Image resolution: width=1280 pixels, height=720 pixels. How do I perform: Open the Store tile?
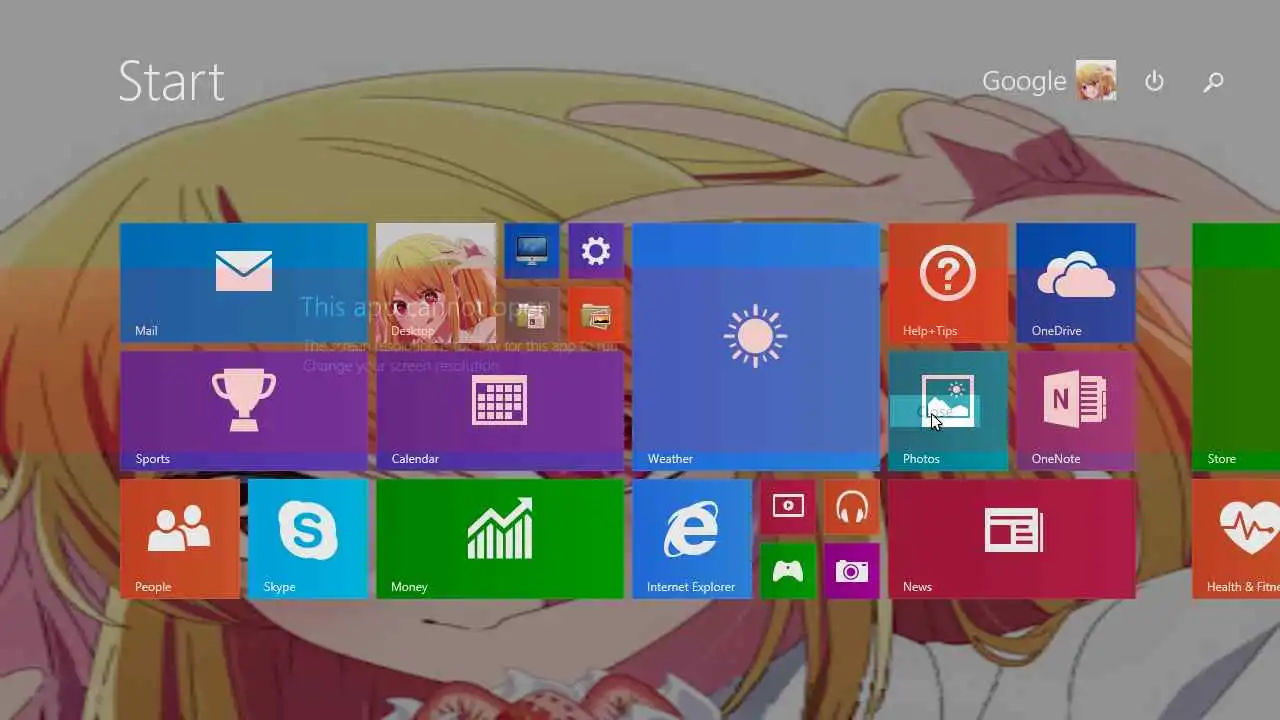1236,347
